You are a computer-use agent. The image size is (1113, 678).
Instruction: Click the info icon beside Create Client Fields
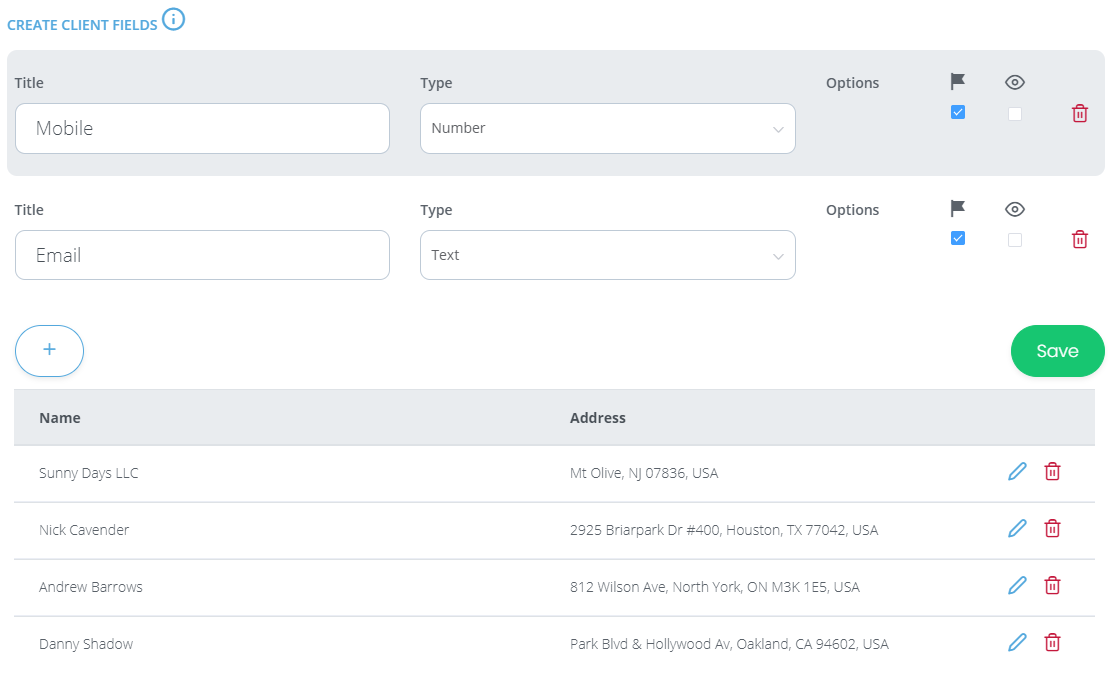(x=173, y=19)
